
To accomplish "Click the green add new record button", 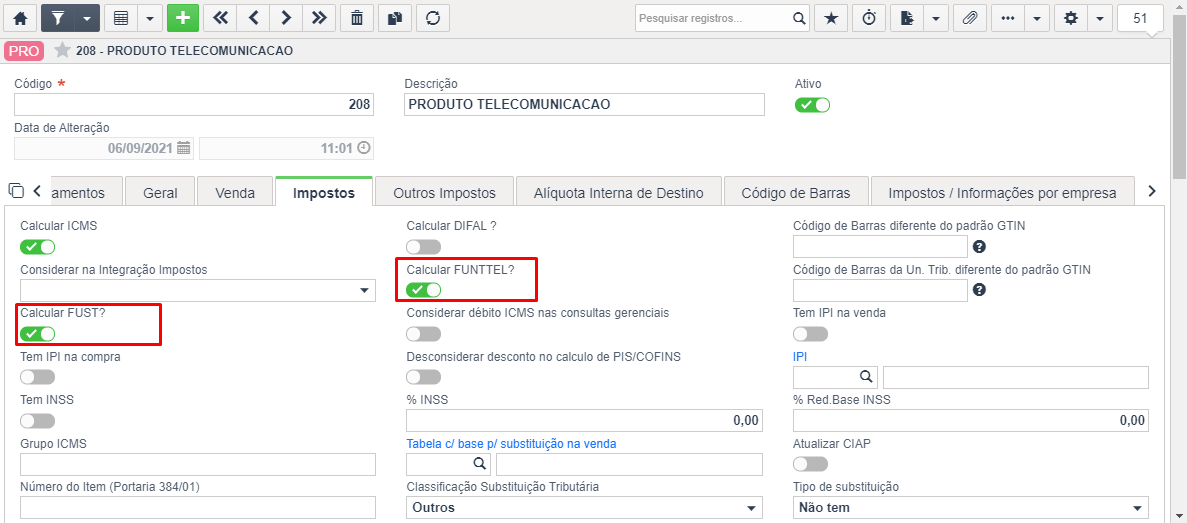I will pyautogui.click(x=182, y=18).
